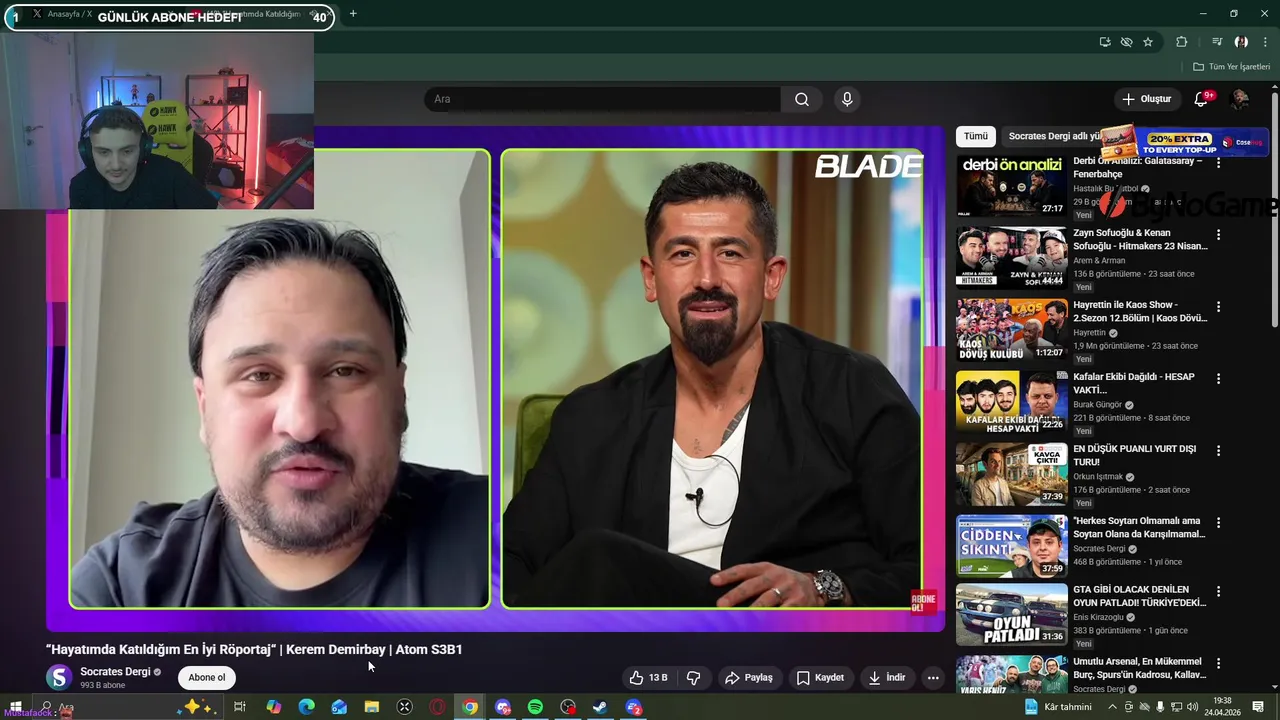Click the Kaydet save button

tap(820, 678)
